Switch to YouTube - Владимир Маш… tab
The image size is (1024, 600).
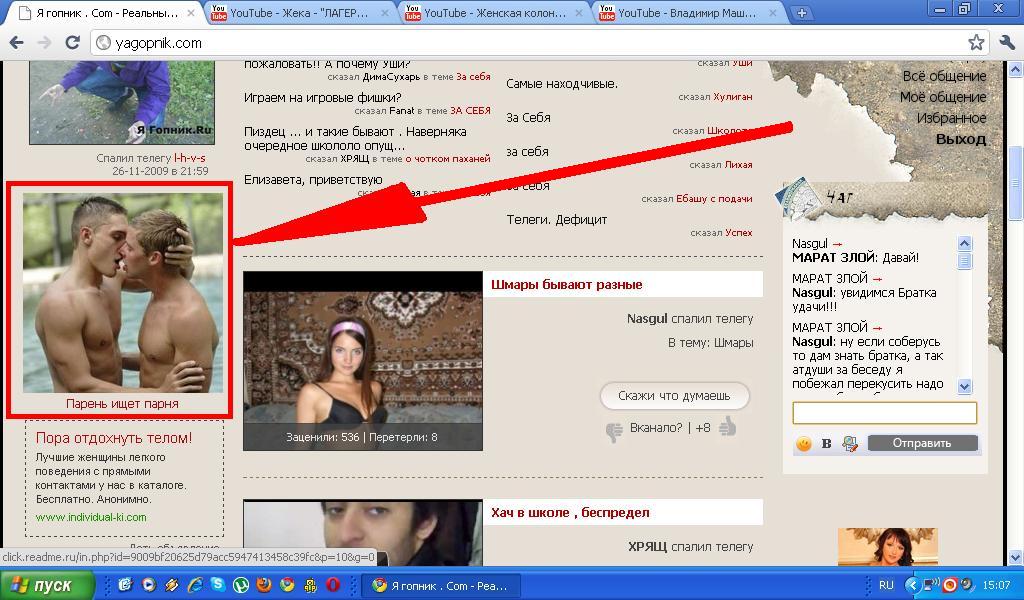(689, 13)
